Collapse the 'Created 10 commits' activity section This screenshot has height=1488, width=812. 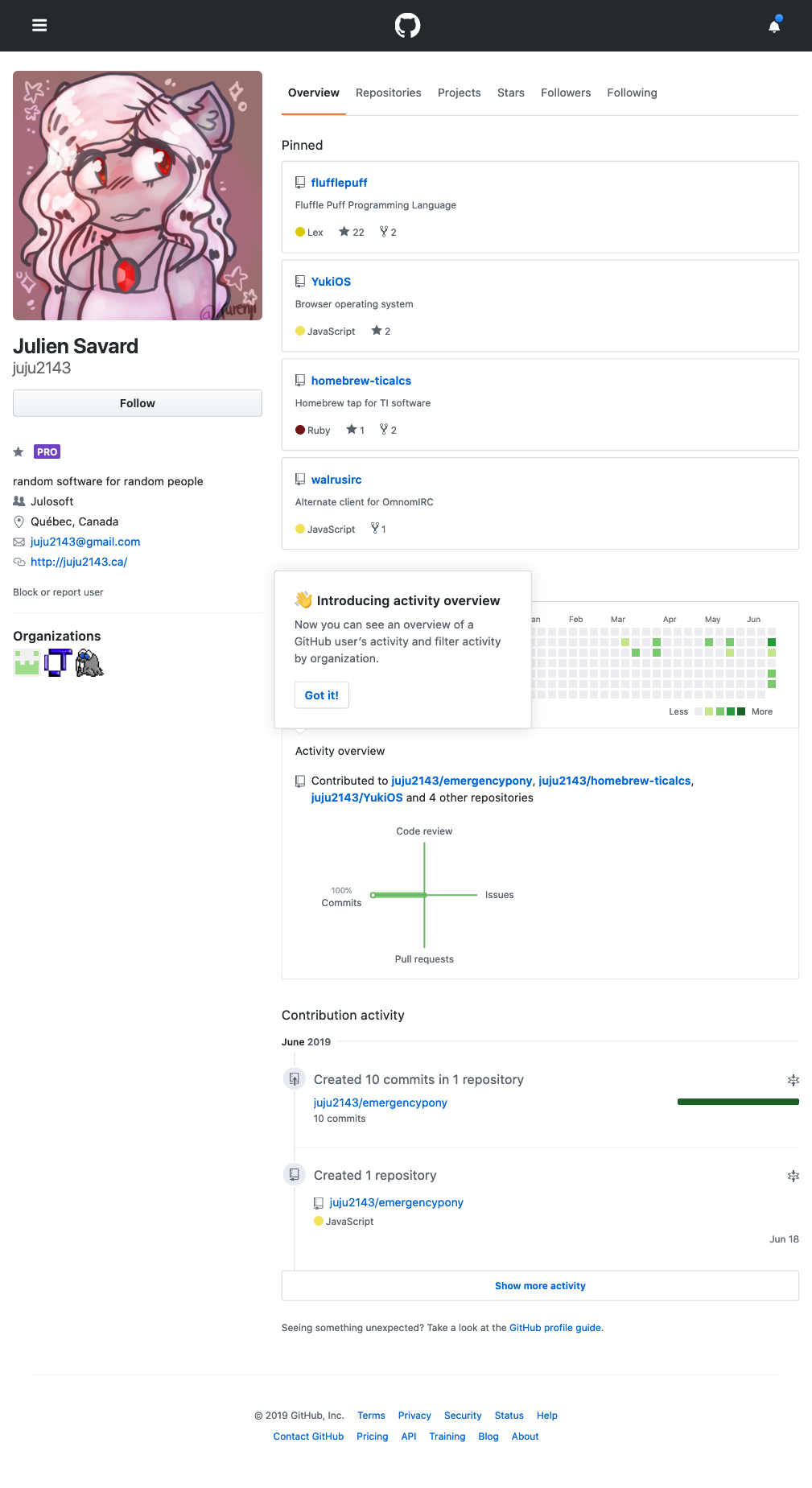793,1080
